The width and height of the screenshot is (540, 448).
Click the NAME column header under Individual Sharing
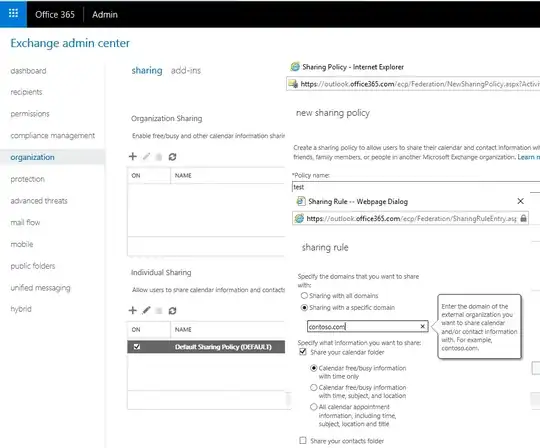point(228,329)
